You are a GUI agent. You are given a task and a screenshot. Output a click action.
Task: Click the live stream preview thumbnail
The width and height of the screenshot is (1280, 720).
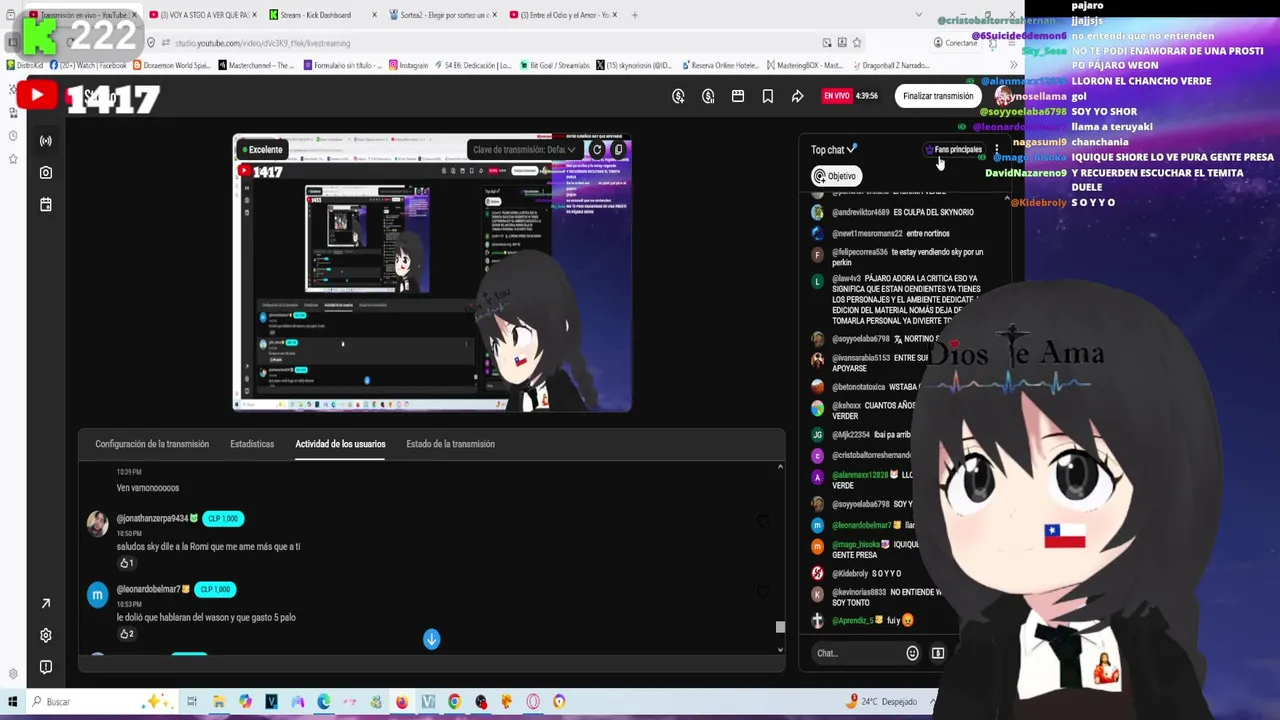(x=432, y=273)
